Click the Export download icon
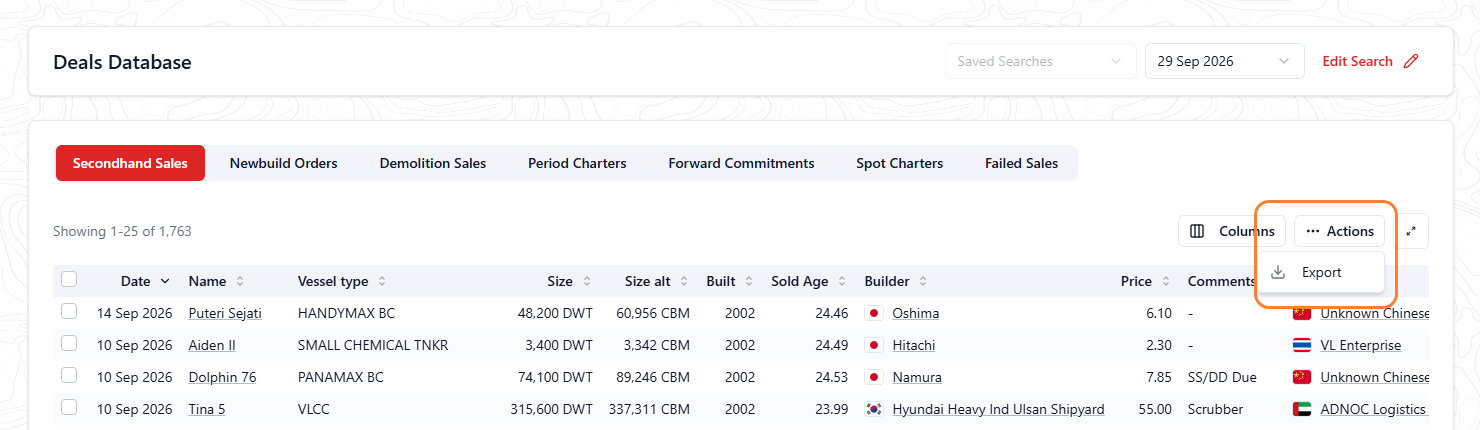 (x=1278, y=272)
